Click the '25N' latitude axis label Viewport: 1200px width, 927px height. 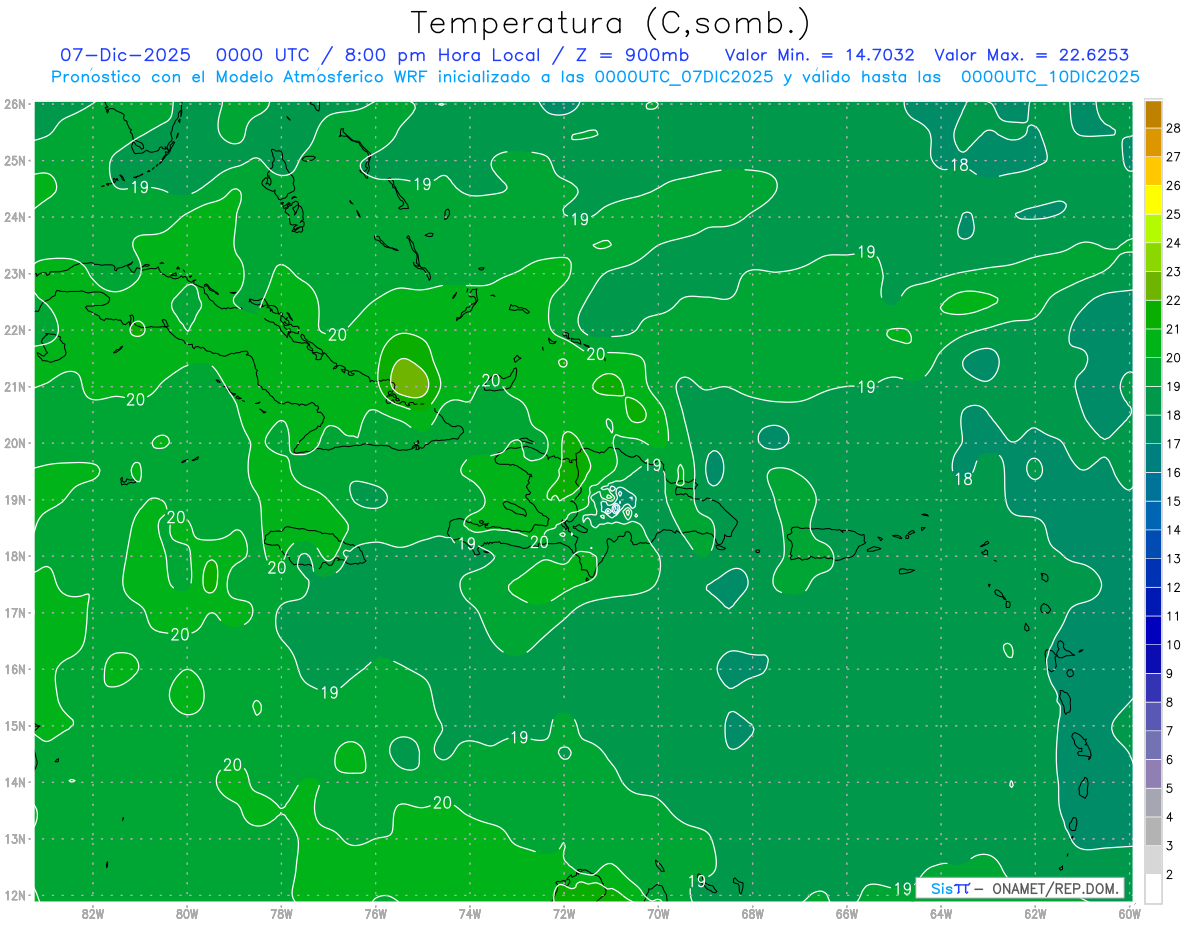tap(15, 160)
